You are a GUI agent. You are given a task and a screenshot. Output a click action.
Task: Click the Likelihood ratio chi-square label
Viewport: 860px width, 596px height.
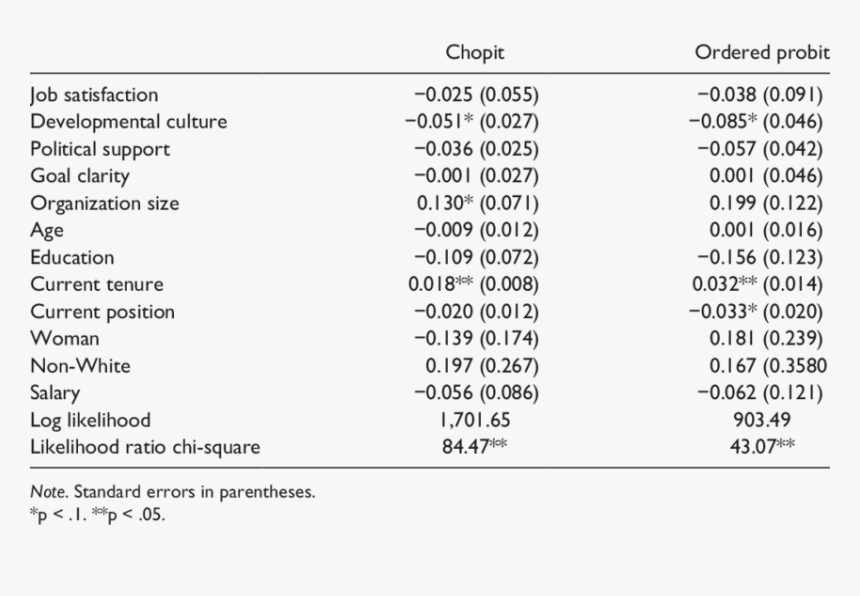click(x=145, y=446)
